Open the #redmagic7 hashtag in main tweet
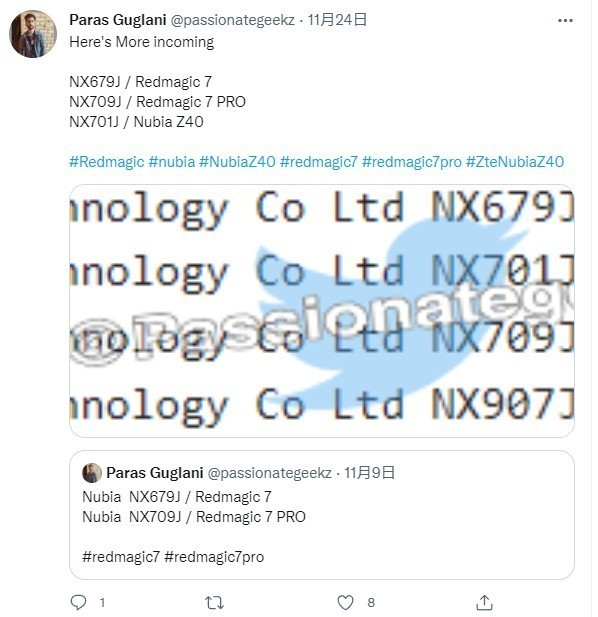The height and width of the screenshot is (617, 598). 319,162
